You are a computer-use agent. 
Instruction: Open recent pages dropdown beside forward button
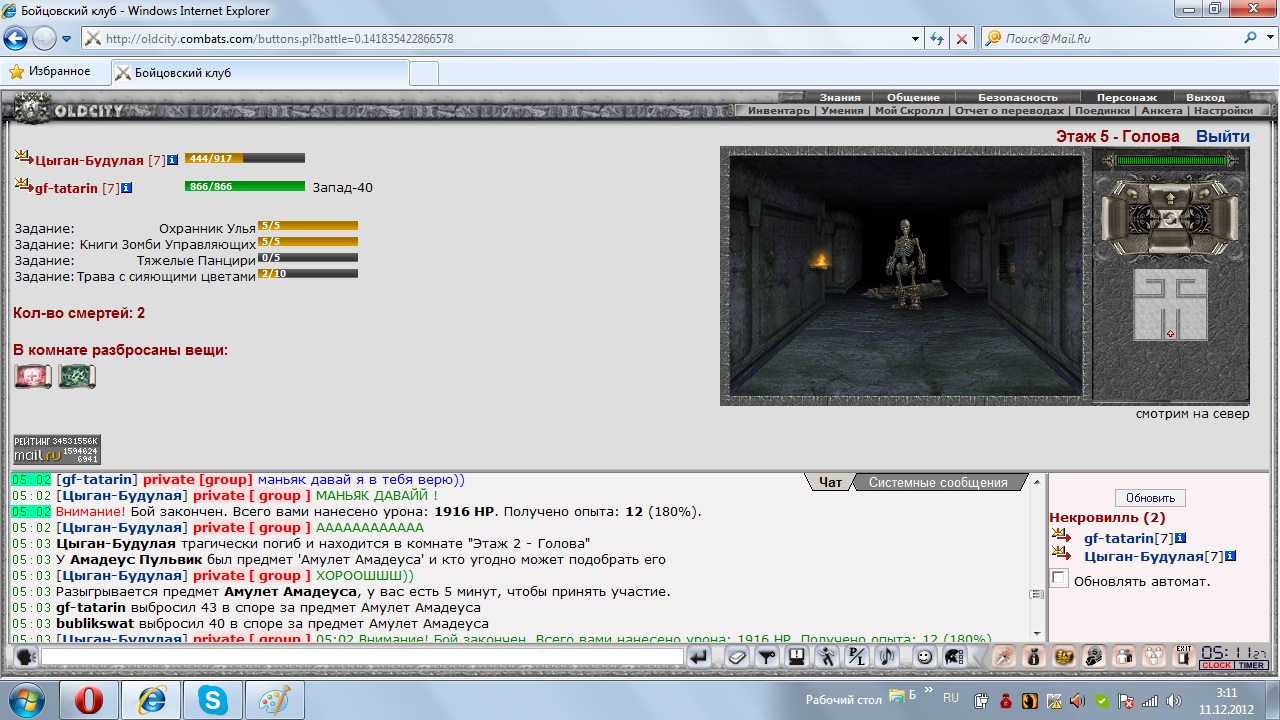(x=67, y=39)
